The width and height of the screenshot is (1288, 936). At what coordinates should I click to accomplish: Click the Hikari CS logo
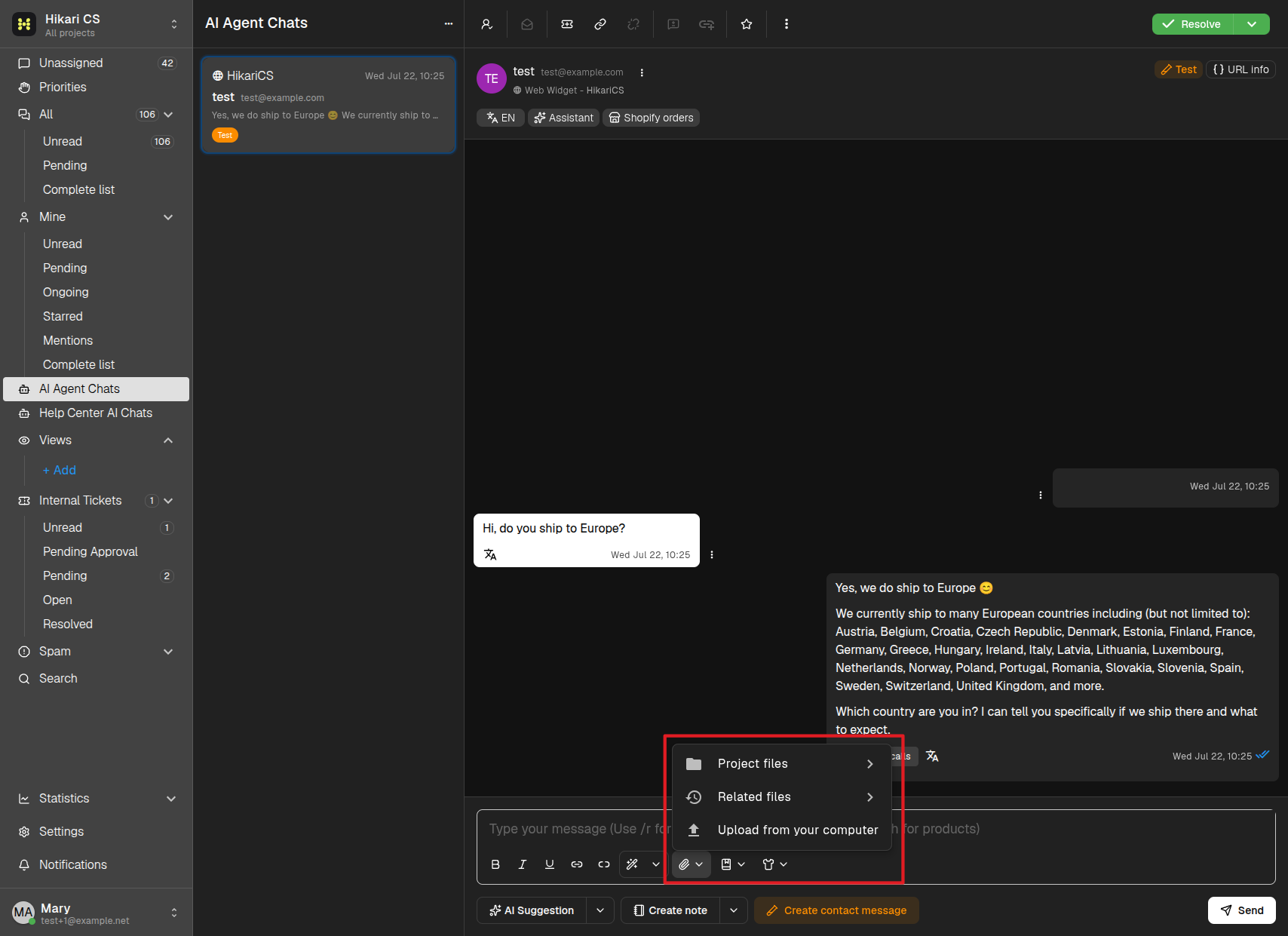point(24,24)
